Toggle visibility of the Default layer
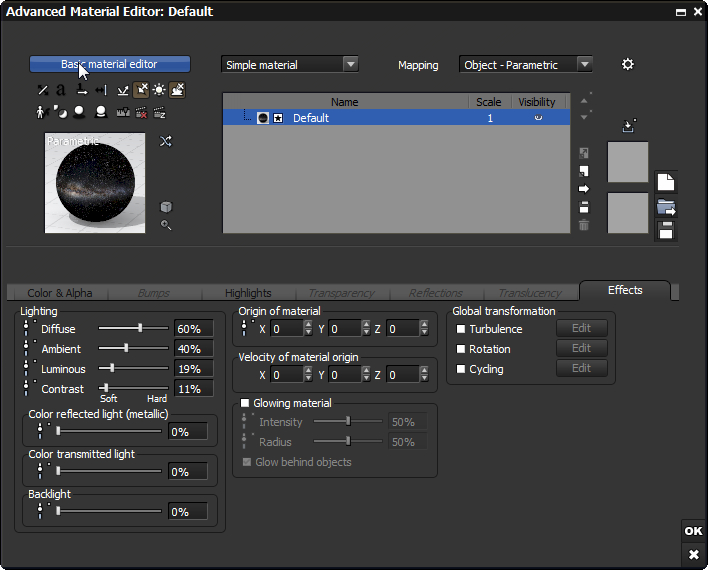This screenshot has height=570, width=708. click(538, 118)
